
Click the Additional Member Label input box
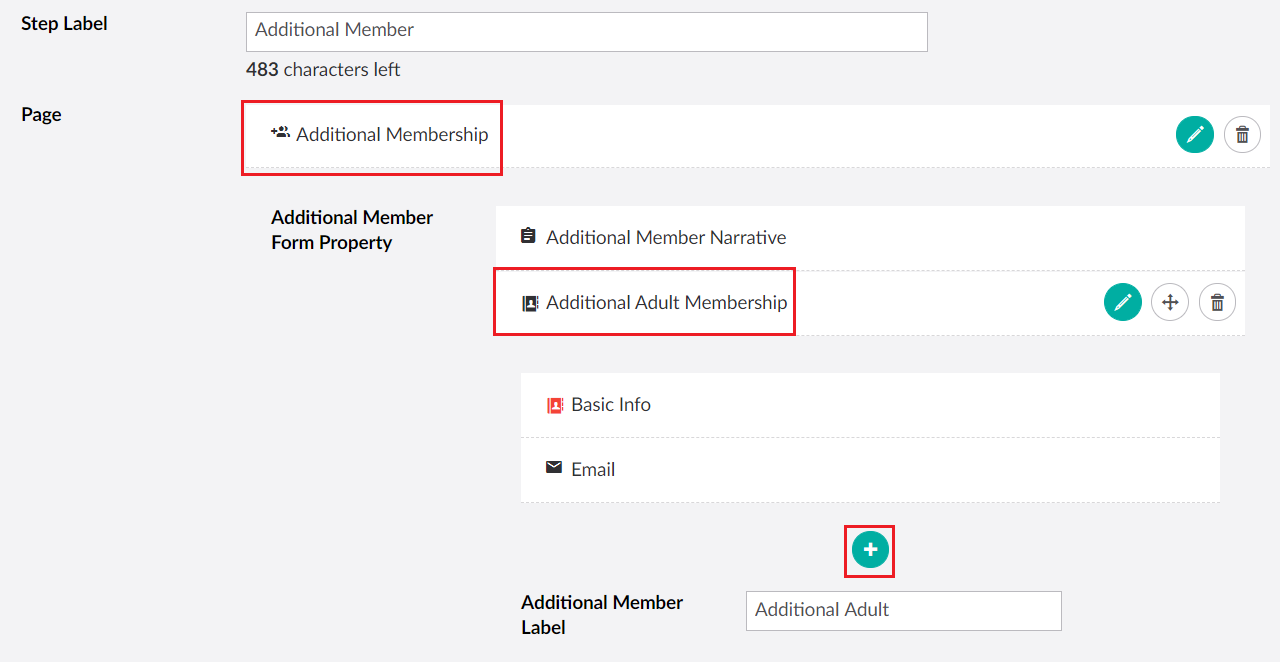(x=903, y=610)
